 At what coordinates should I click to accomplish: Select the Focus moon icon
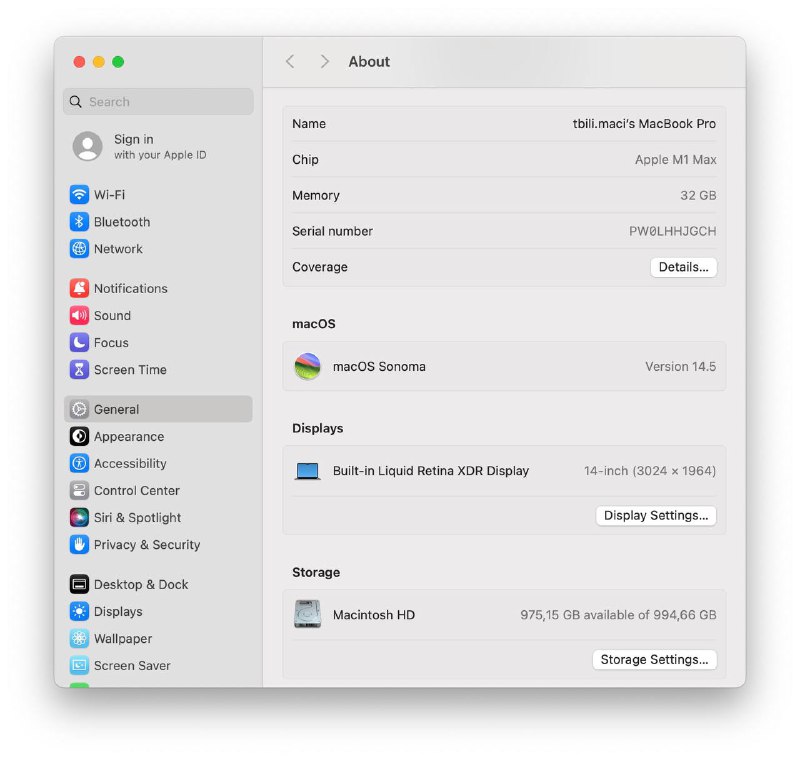tap(79, 342)
